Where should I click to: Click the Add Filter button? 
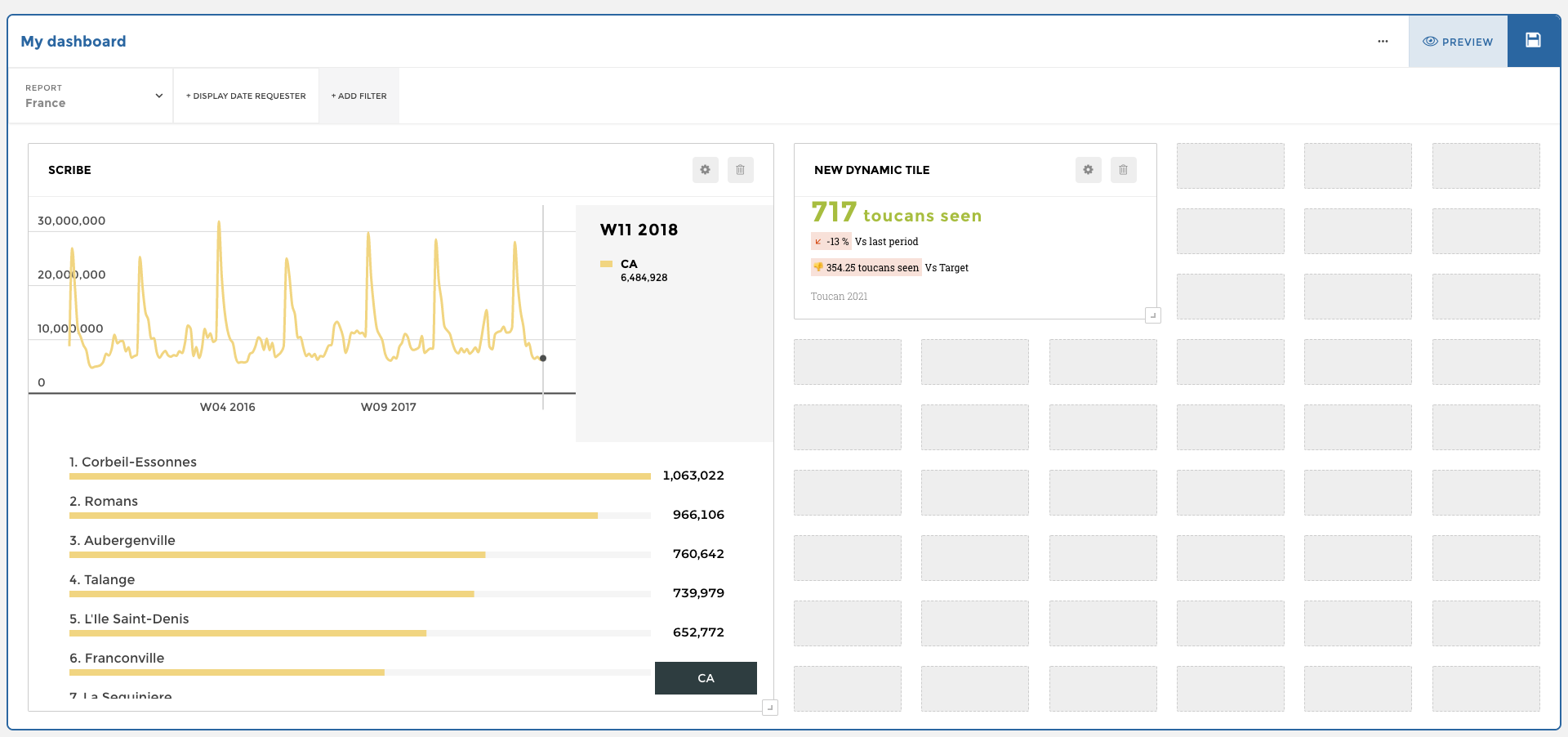pyautogui.click(x=359, y=96)
